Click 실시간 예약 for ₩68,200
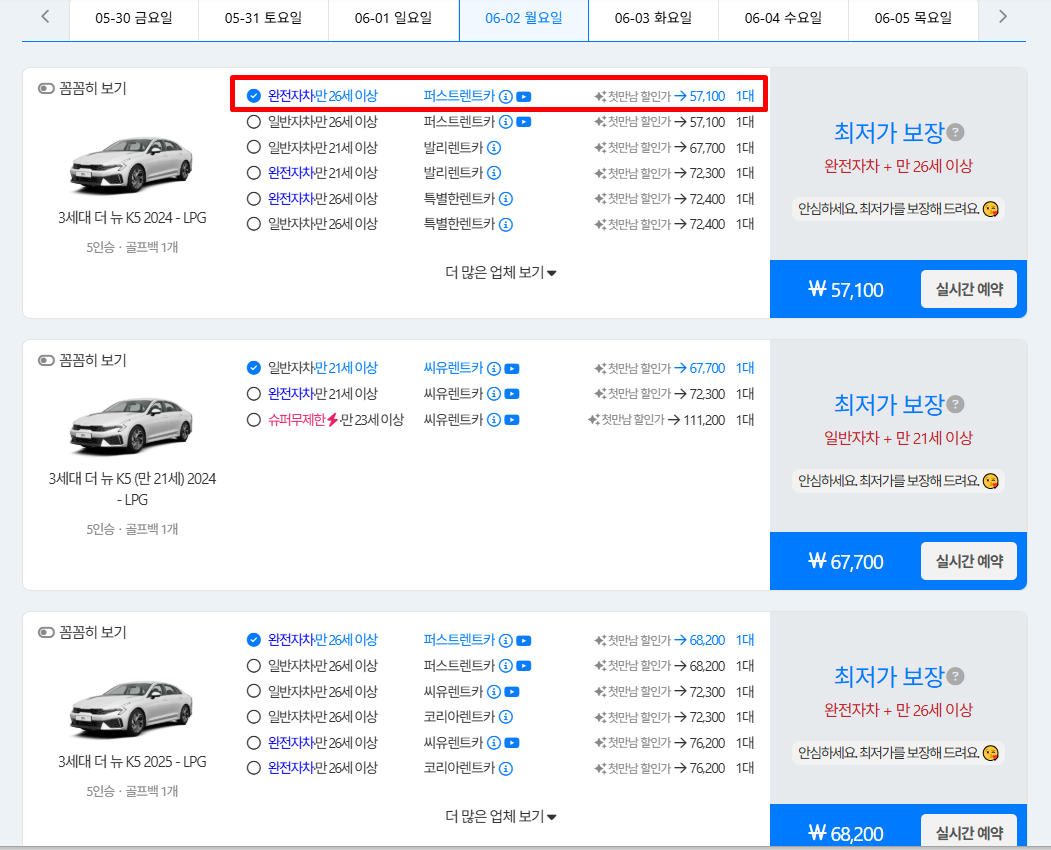1051x850 pixels. point(969,833)
